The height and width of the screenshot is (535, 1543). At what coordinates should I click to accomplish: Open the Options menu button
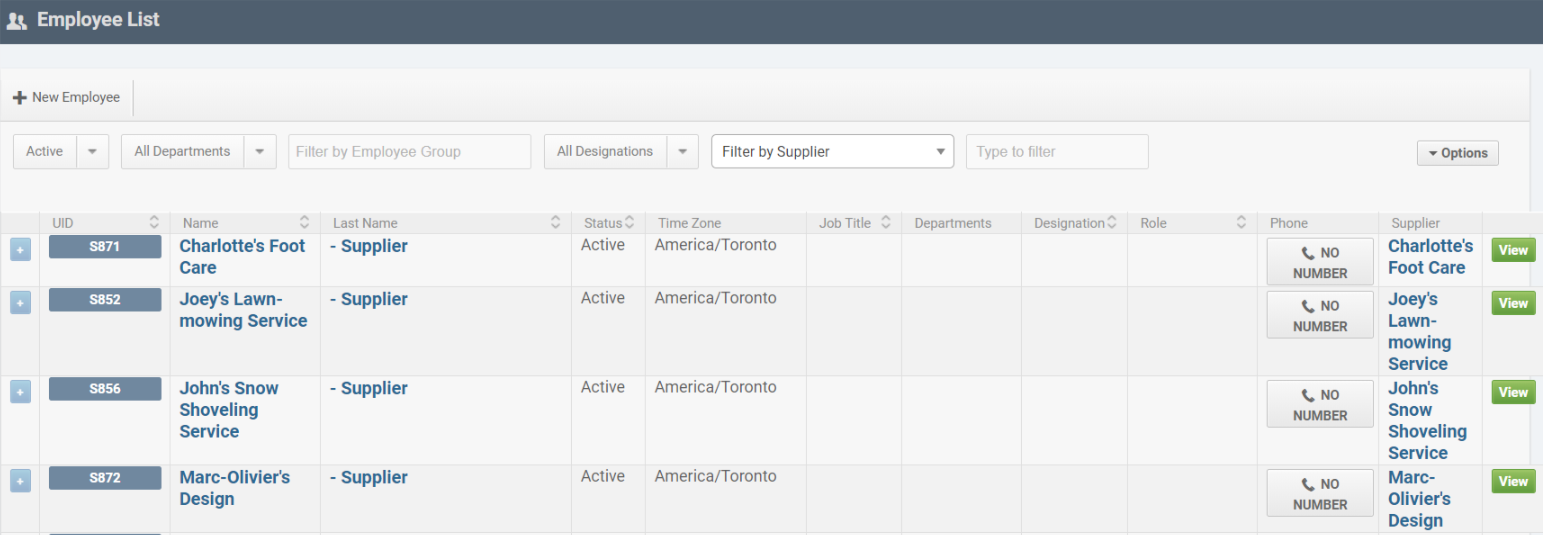click(x=1457, y=153)
